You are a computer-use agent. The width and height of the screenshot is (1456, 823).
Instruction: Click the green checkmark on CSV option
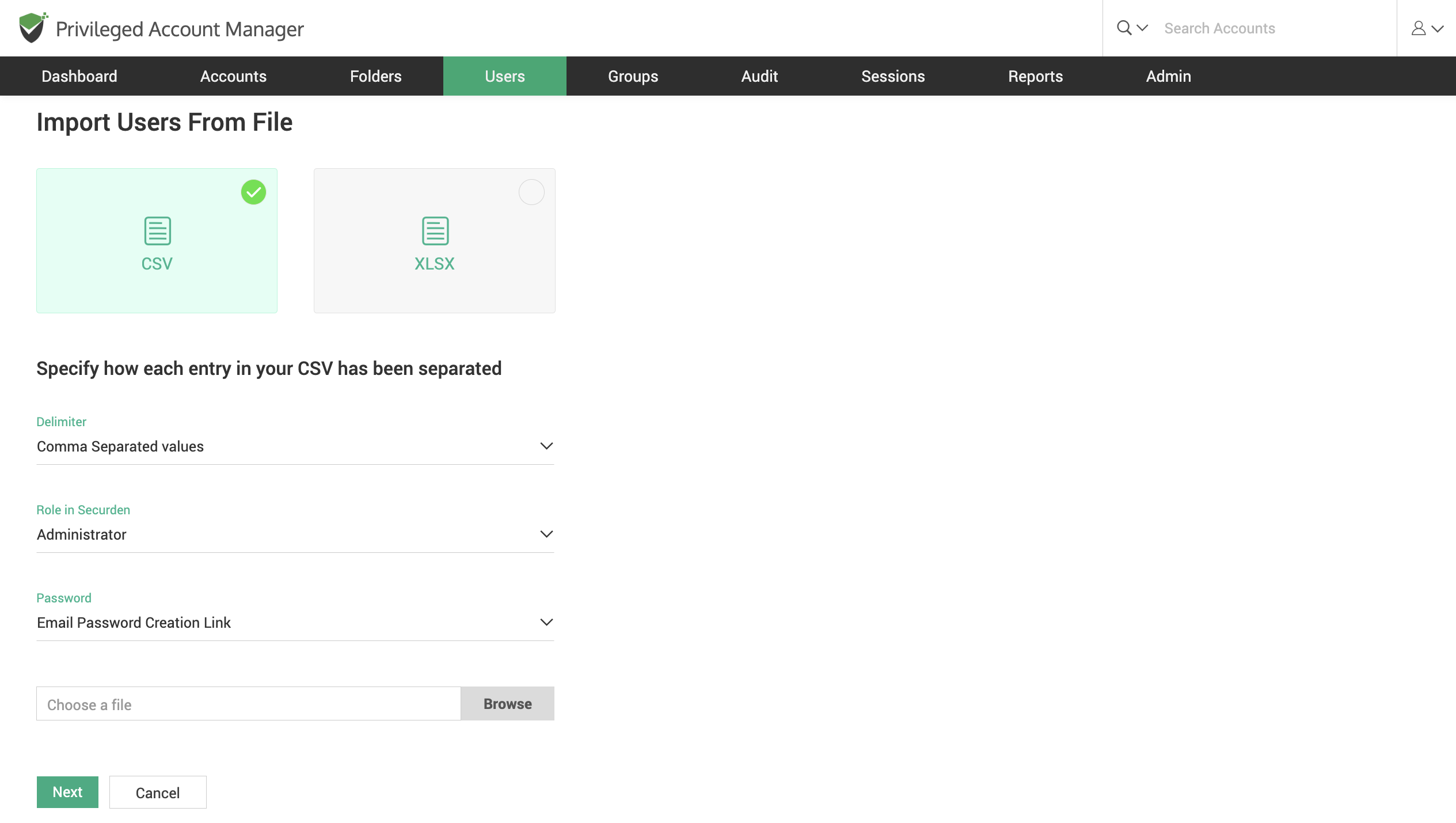pyautogui.click(x=253, y=192)
